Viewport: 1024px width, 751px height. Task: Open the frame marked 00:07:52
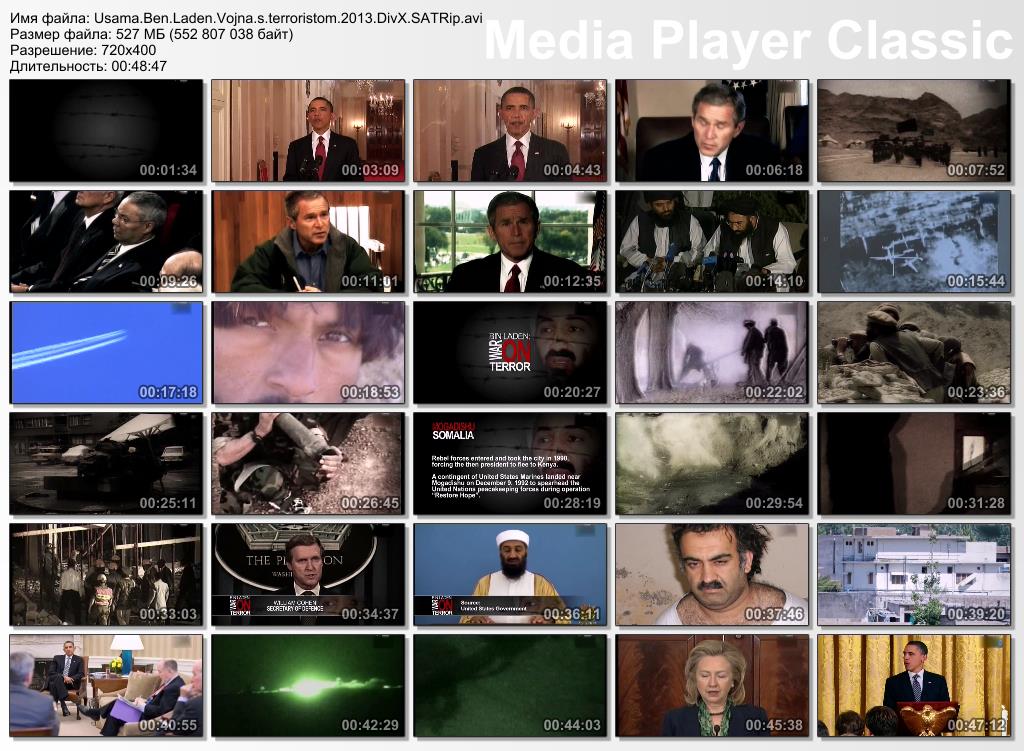[x=914, y=130]
